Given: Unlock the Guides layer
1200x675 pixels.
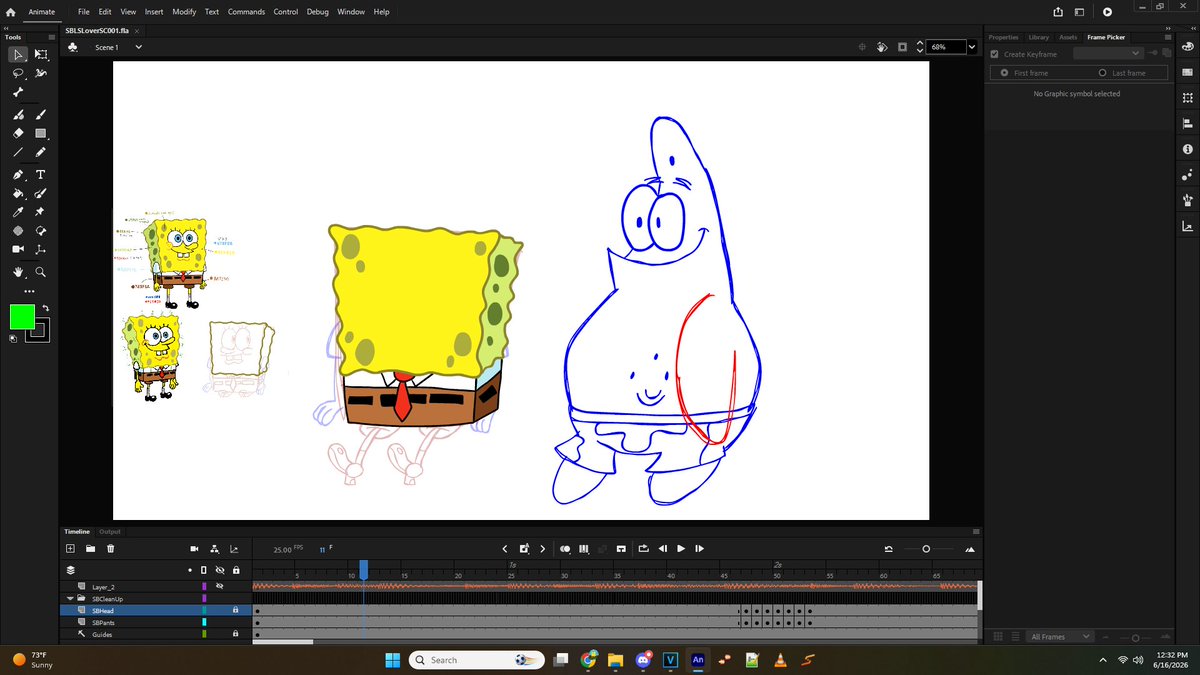Looking at the screenshot, I should tap(236, 634).
